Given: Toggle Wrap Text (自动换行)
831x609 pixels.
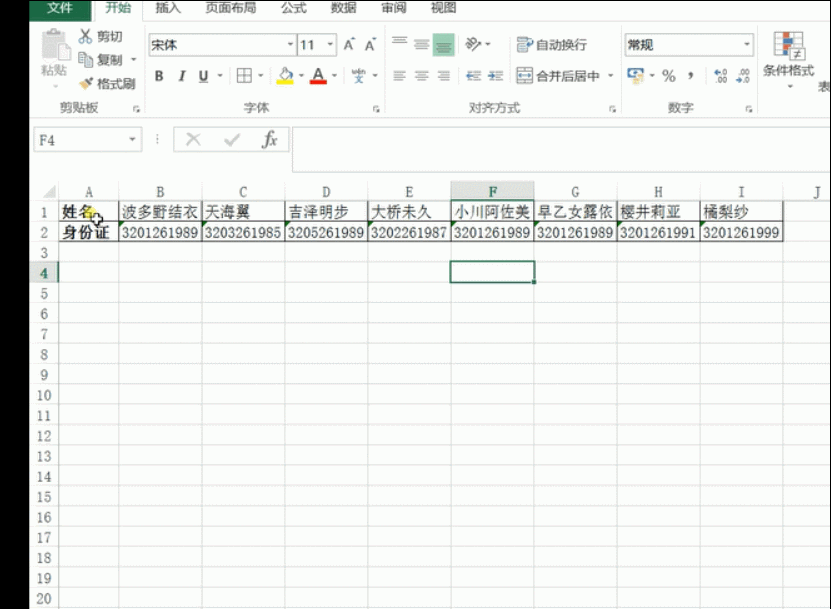Looking at the screenshot, I should [552, 45].
